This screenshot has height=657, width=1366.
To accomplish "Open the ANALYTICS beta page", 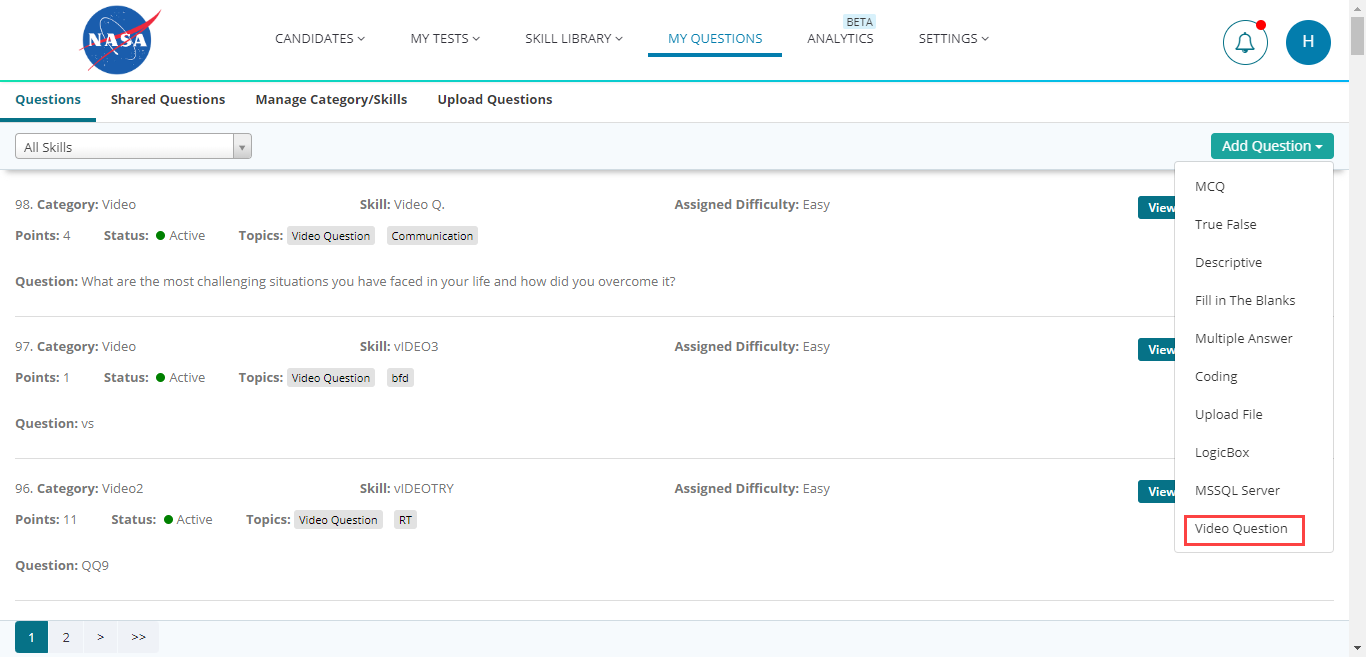I will pyautogui.click(x=840, y=38).
